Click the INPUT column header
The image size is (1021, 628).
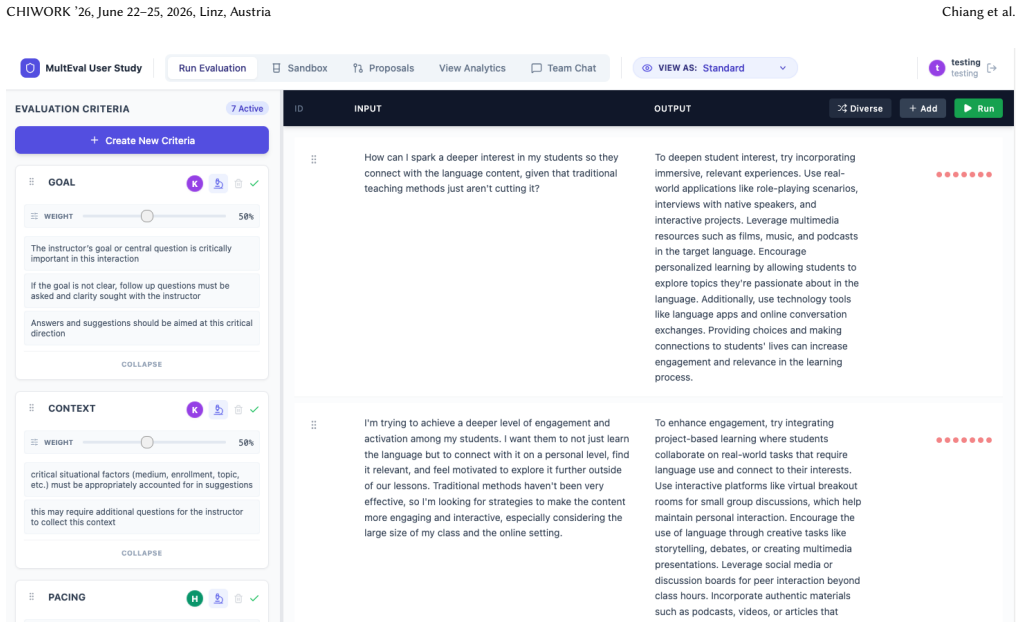(368, 109)
